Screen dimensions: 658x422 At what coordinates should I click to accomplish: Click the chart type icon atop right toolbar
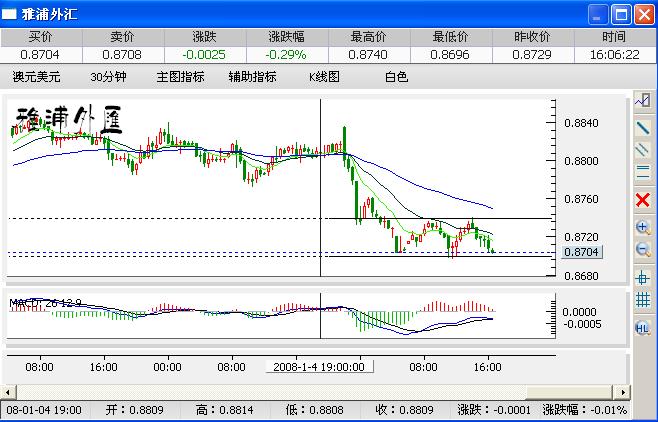(642, 101)
